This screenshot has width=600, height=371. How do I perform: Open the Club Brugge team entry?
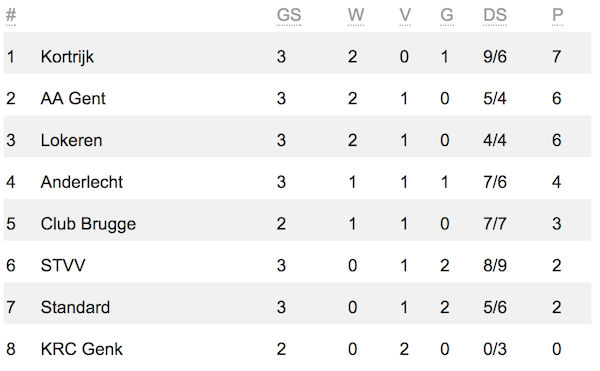tap(297, 224)
